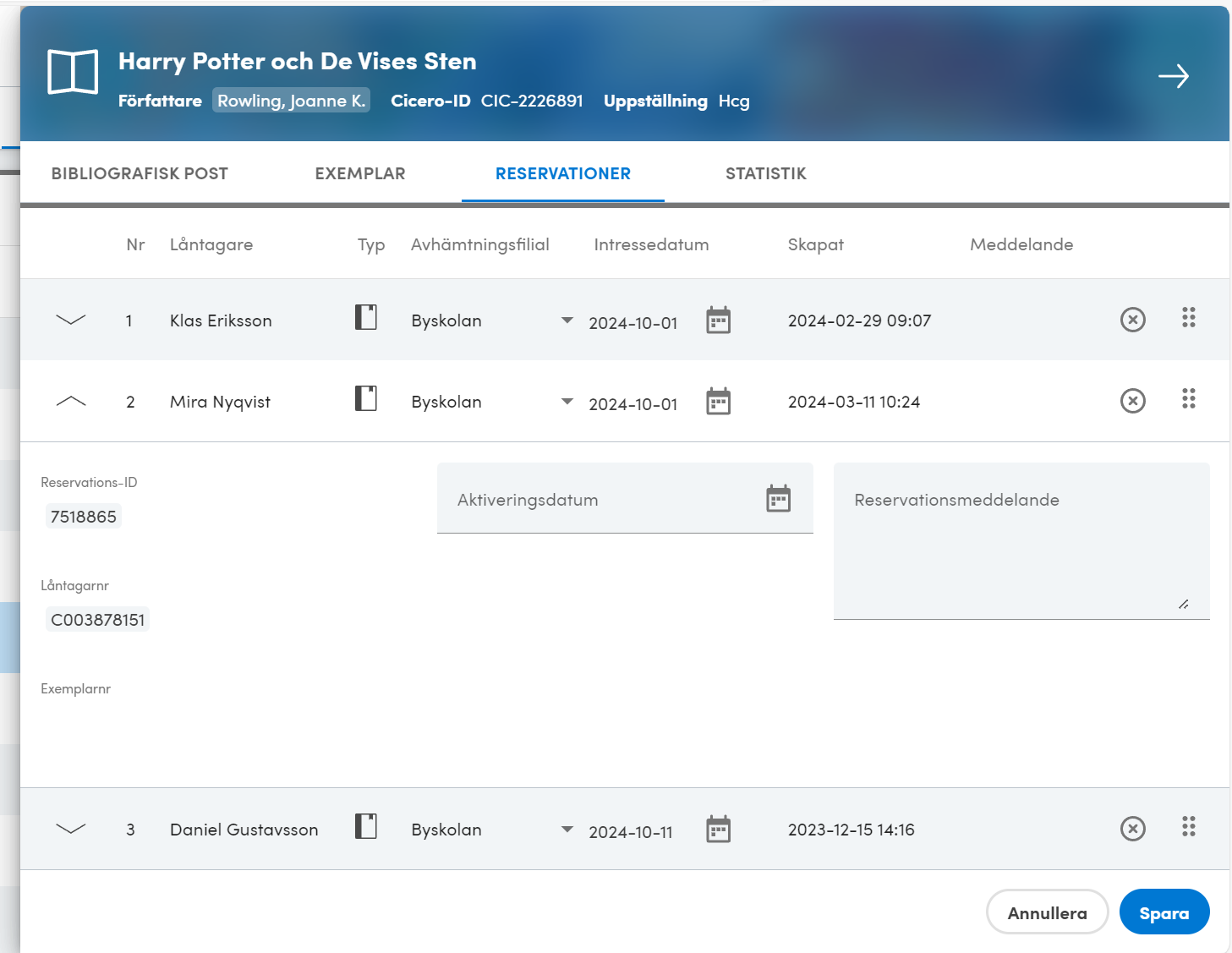This screenshot has width=1232, height=953.
Task: Switch to the Bibliografisk post tab
Action: [x=140, y=173]
